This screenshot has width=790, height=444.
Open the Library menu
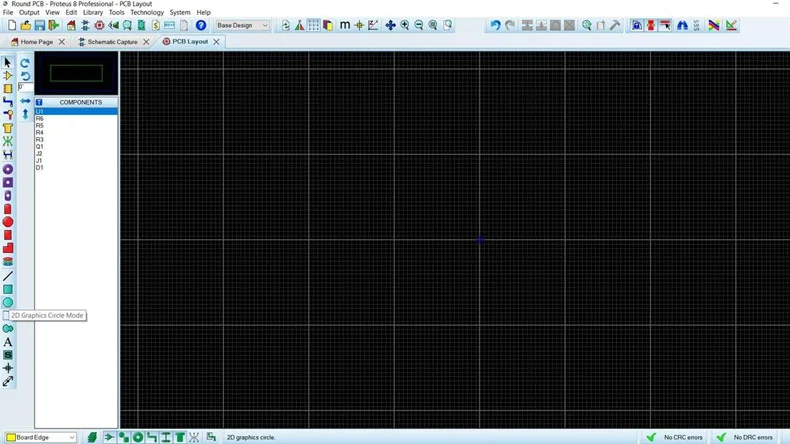[x=93, y=12]
